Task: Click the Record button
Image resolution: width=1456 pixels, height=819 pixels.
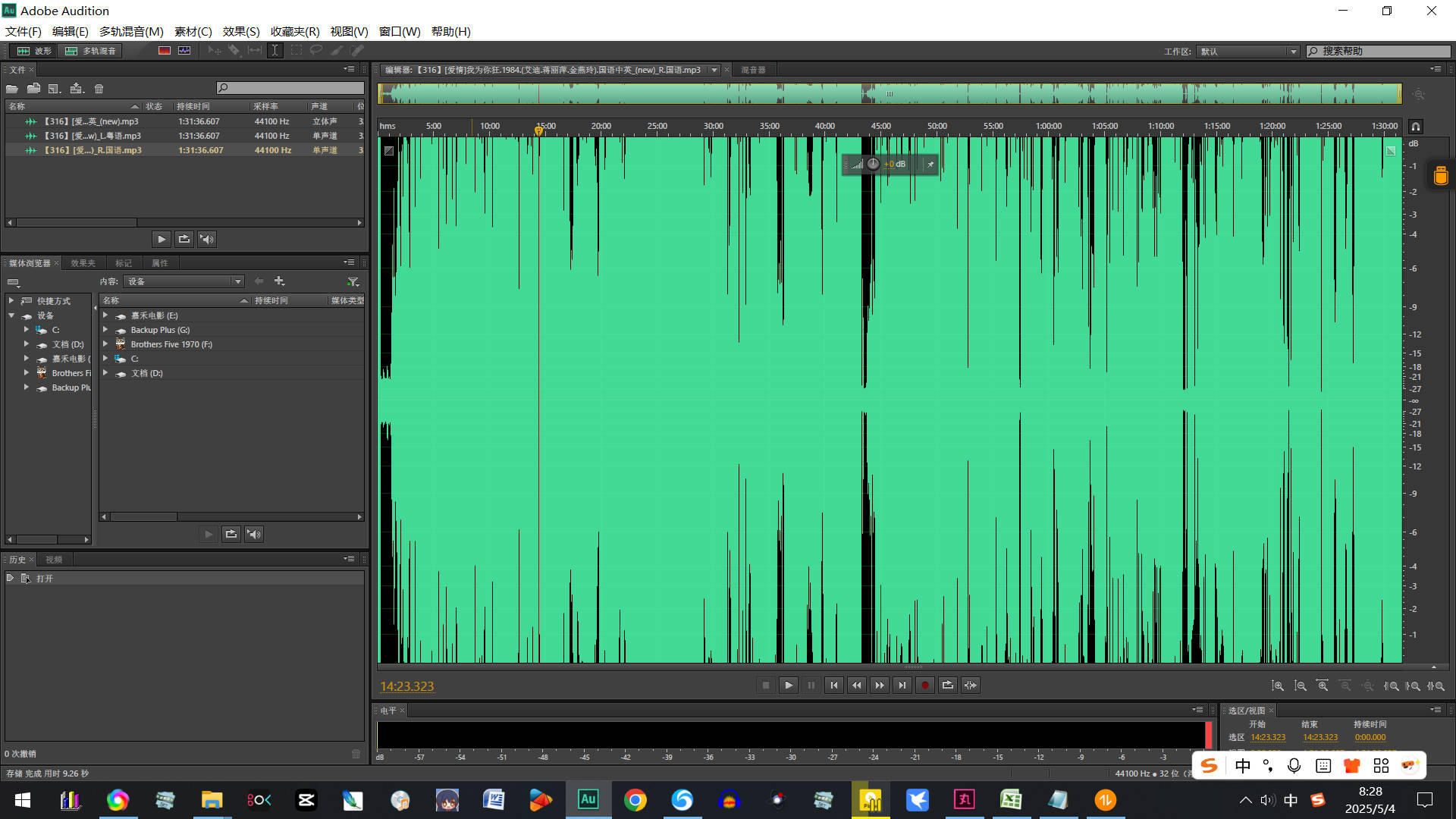Action: tap(924, 686)
